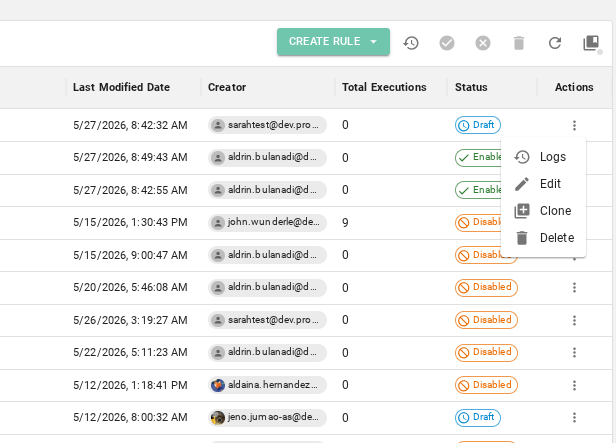
Task: Click executions value 9
Action: (x=345, y=223)
